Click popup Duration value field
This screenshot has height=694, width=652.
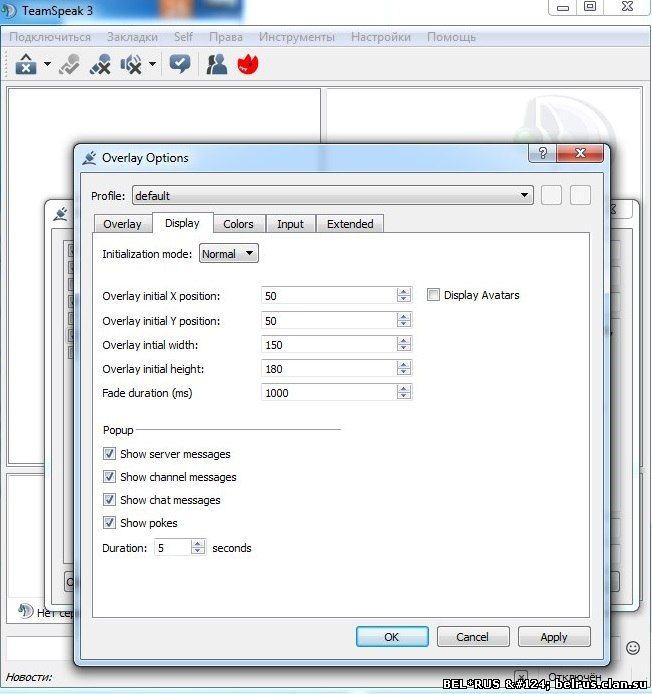pyautogui.click(x=173, y=548)
